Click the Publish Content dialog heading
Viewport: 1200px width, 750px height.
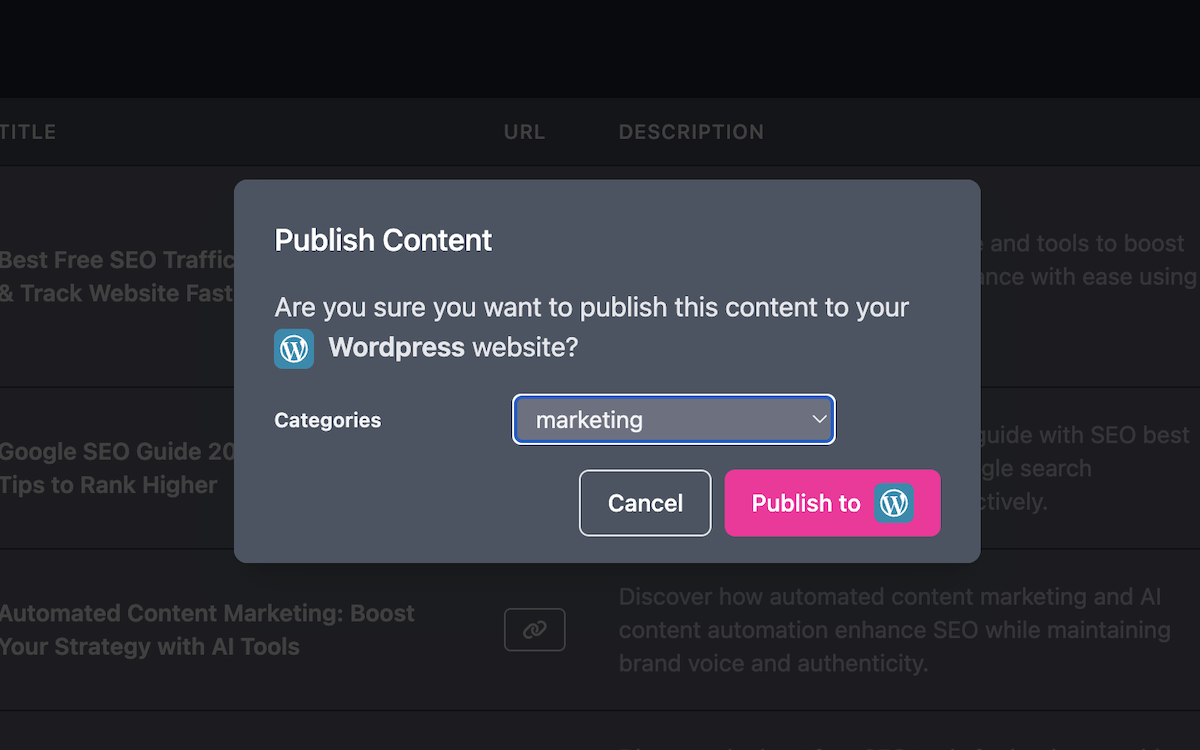[383, 240]
